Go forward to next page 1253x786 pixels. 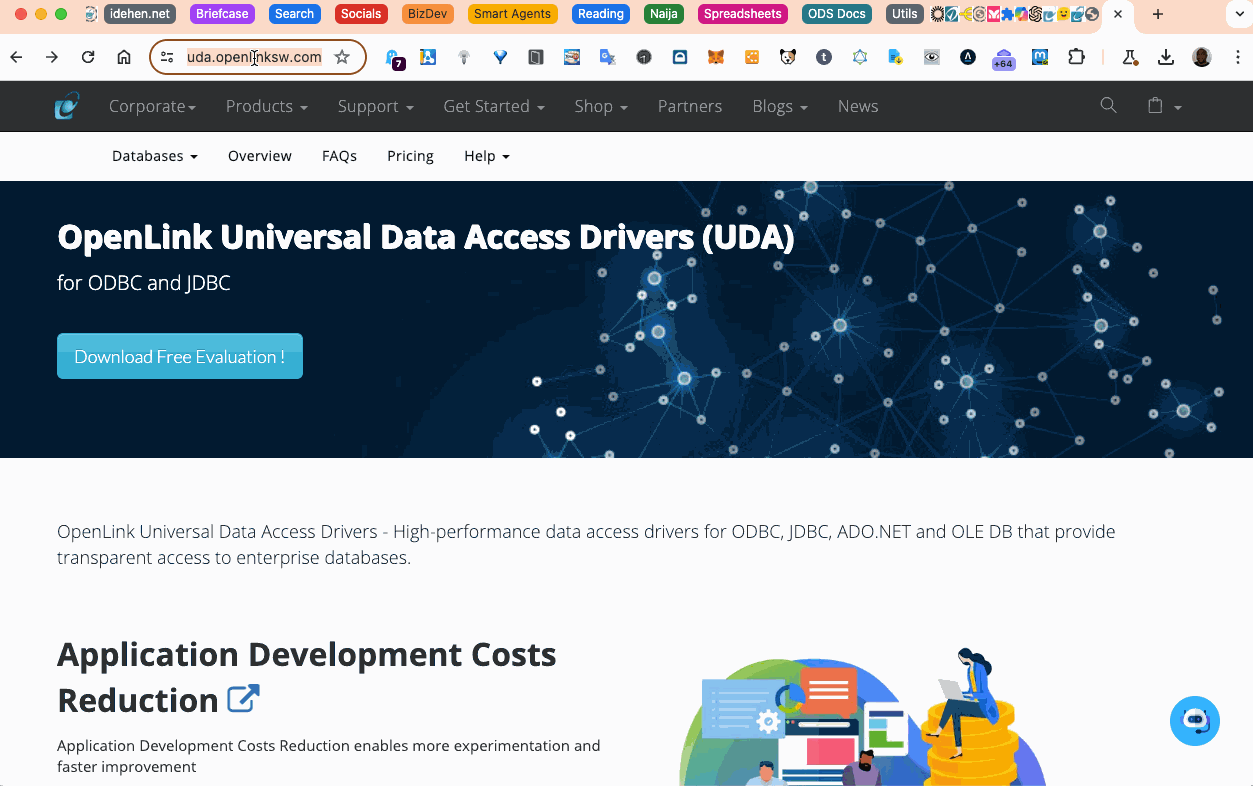52,57
